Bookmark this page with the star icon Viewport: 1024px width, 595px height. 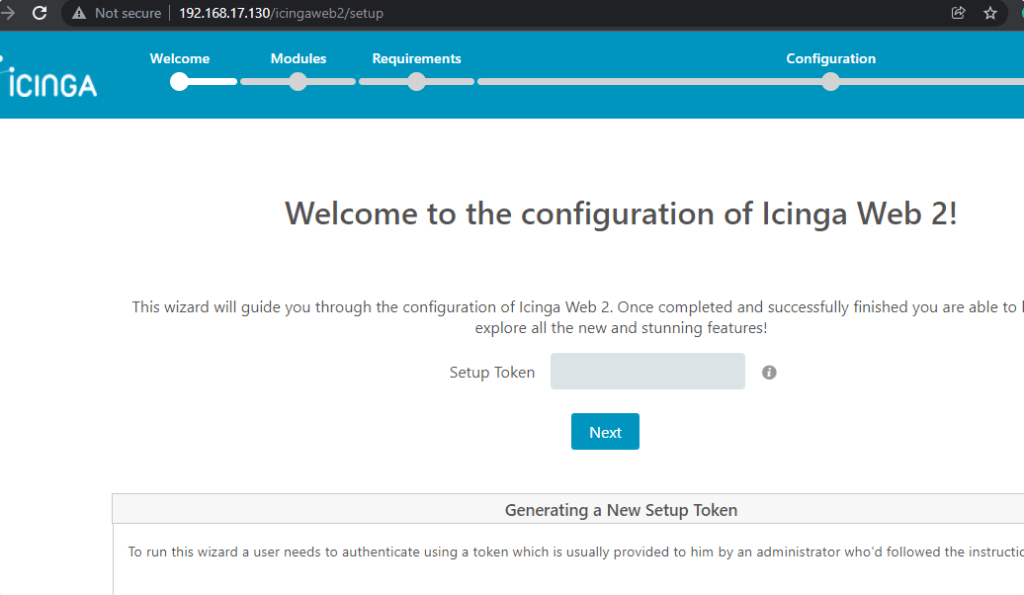(x=990, y=13)
